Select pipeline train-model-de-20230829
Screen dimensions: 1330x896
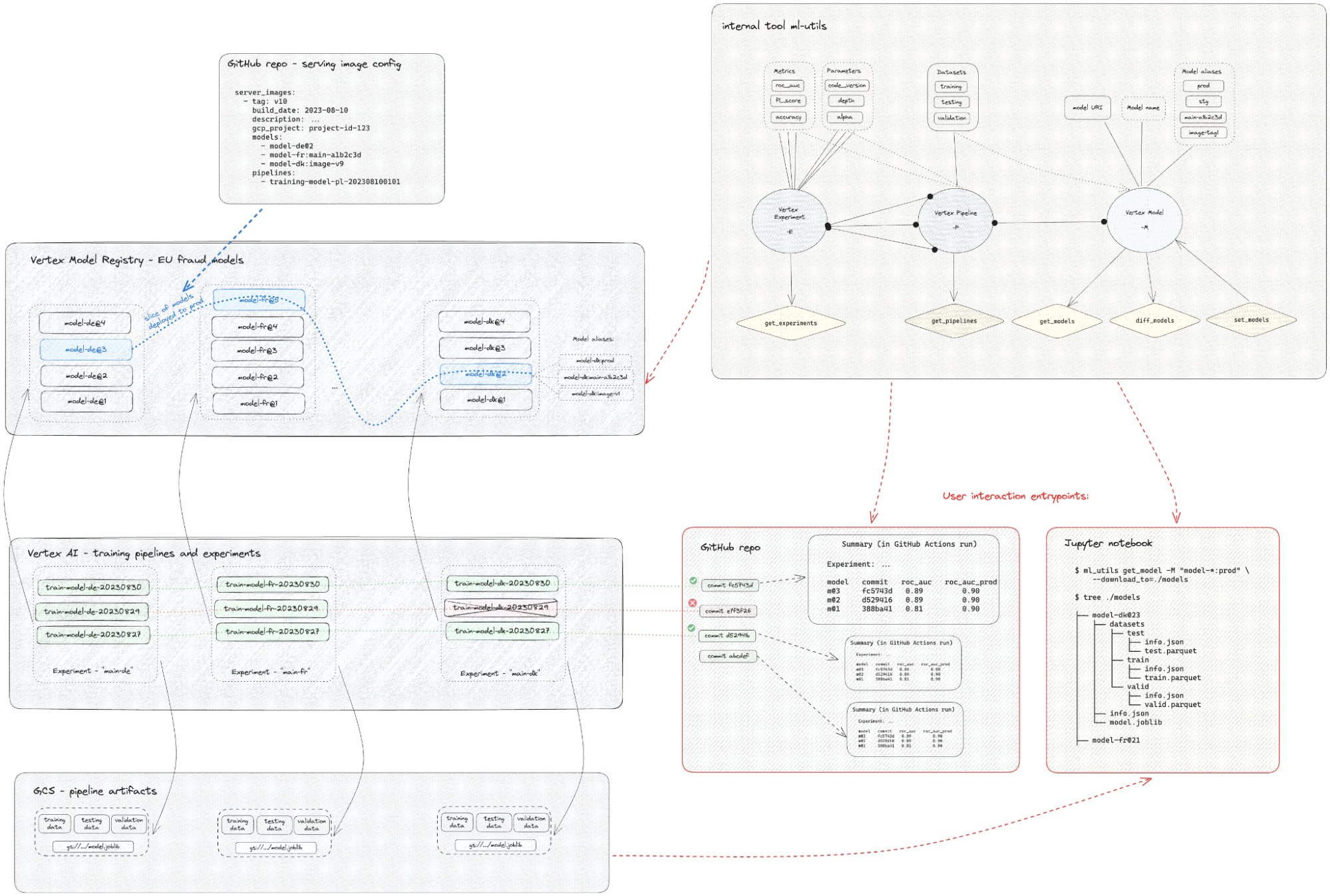[92, 611]
